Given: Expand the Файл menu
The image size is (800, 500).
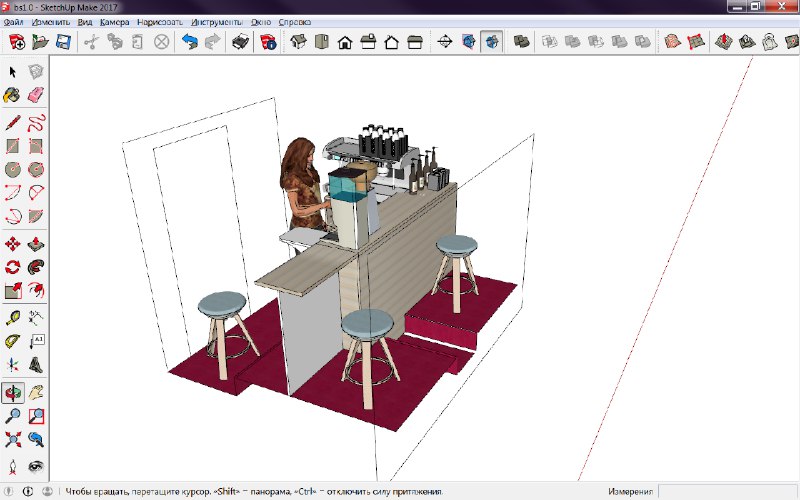Looking at the screenshot, I should (x=14, y=20).
